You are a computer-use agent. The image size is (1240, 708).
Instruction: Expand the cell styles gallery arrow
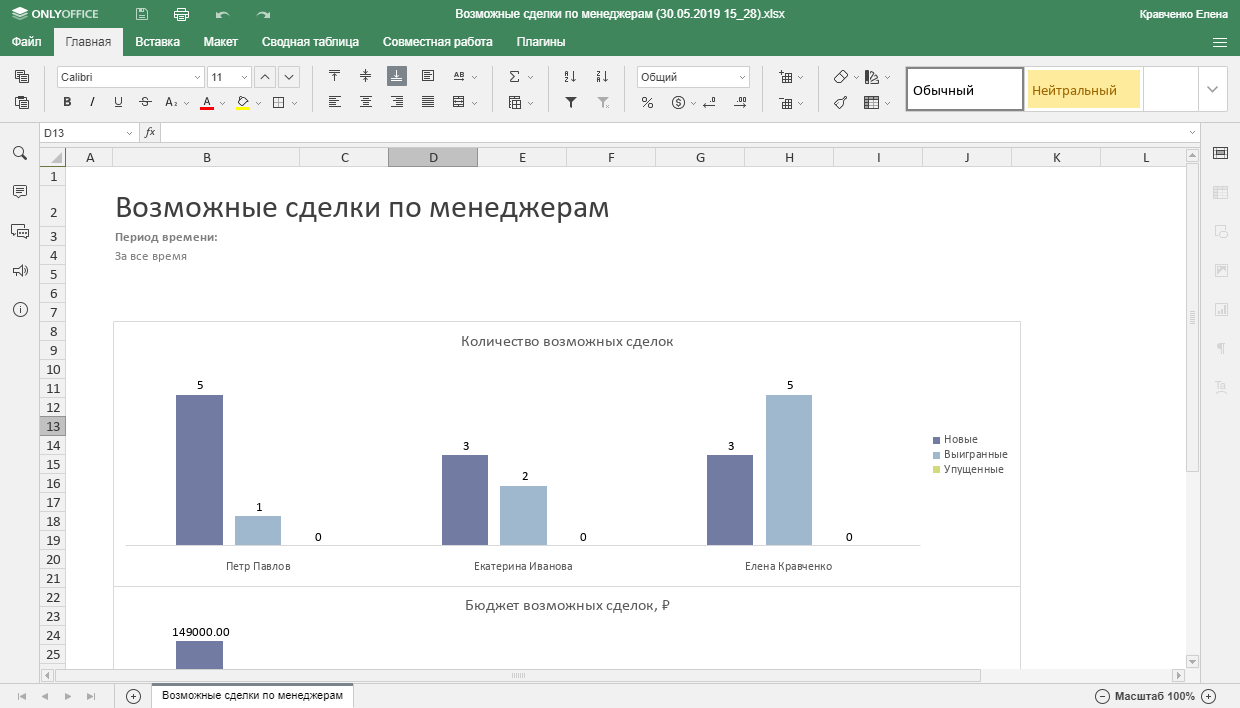tap(1213, 89)
